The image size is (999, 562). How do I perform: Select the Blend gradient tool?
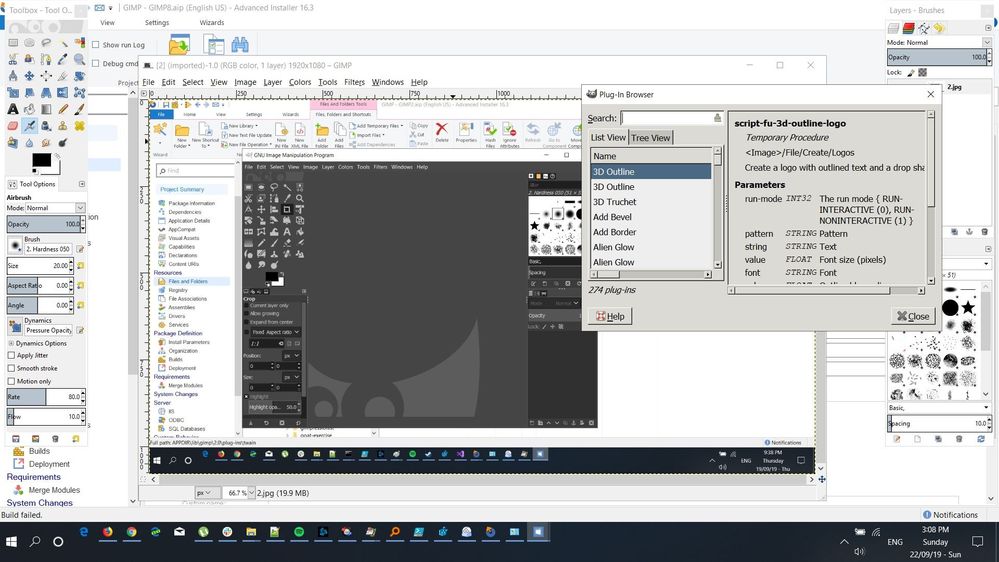46,110
